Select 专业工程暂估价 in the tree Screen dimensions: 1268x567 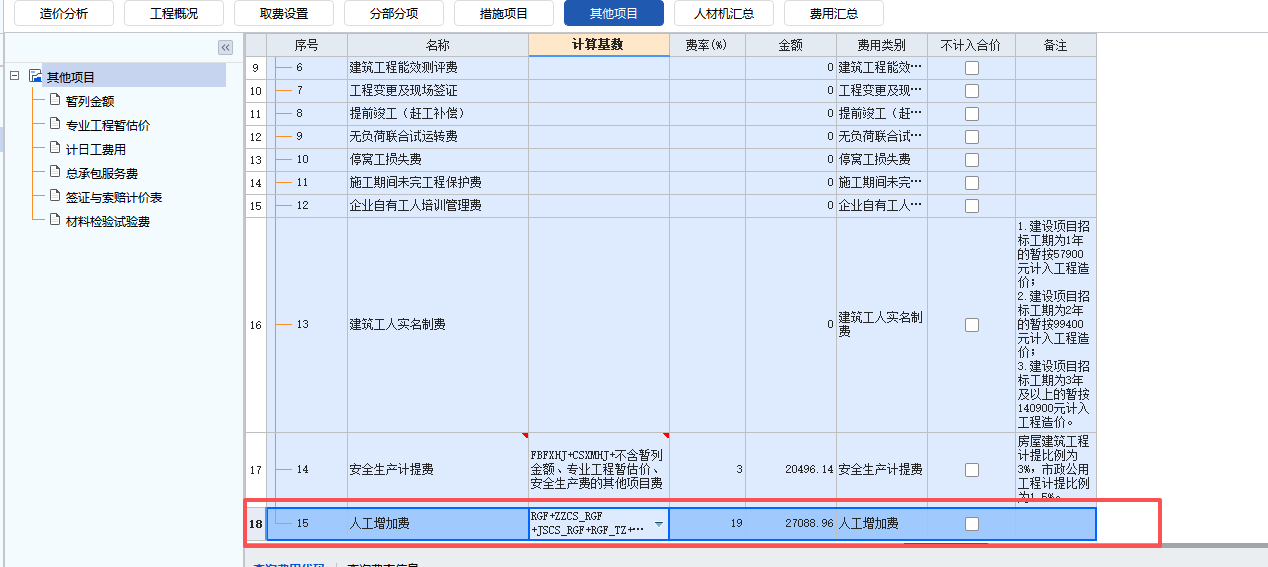[108, 125]
